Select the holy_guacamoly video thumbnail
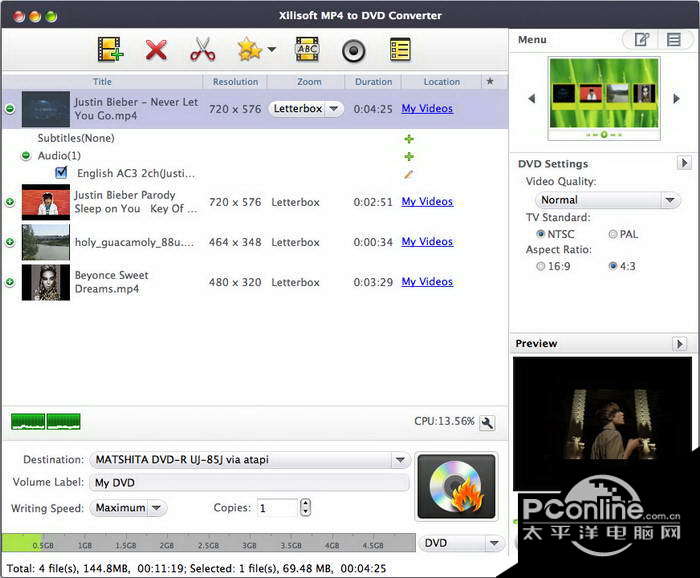Viewport: 700px width, 578px height. [x=46, y=242]
